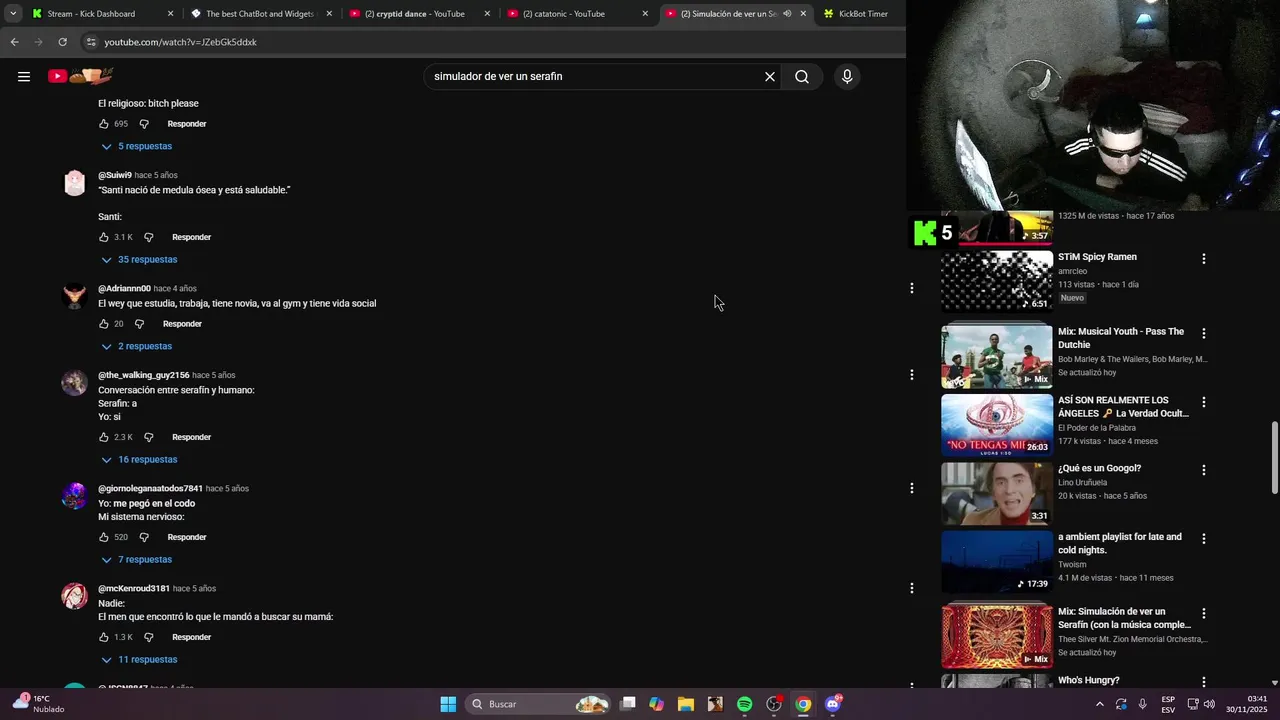Clear the search text with the X
Screen dimensions: 1280x720
pos(770,76)
